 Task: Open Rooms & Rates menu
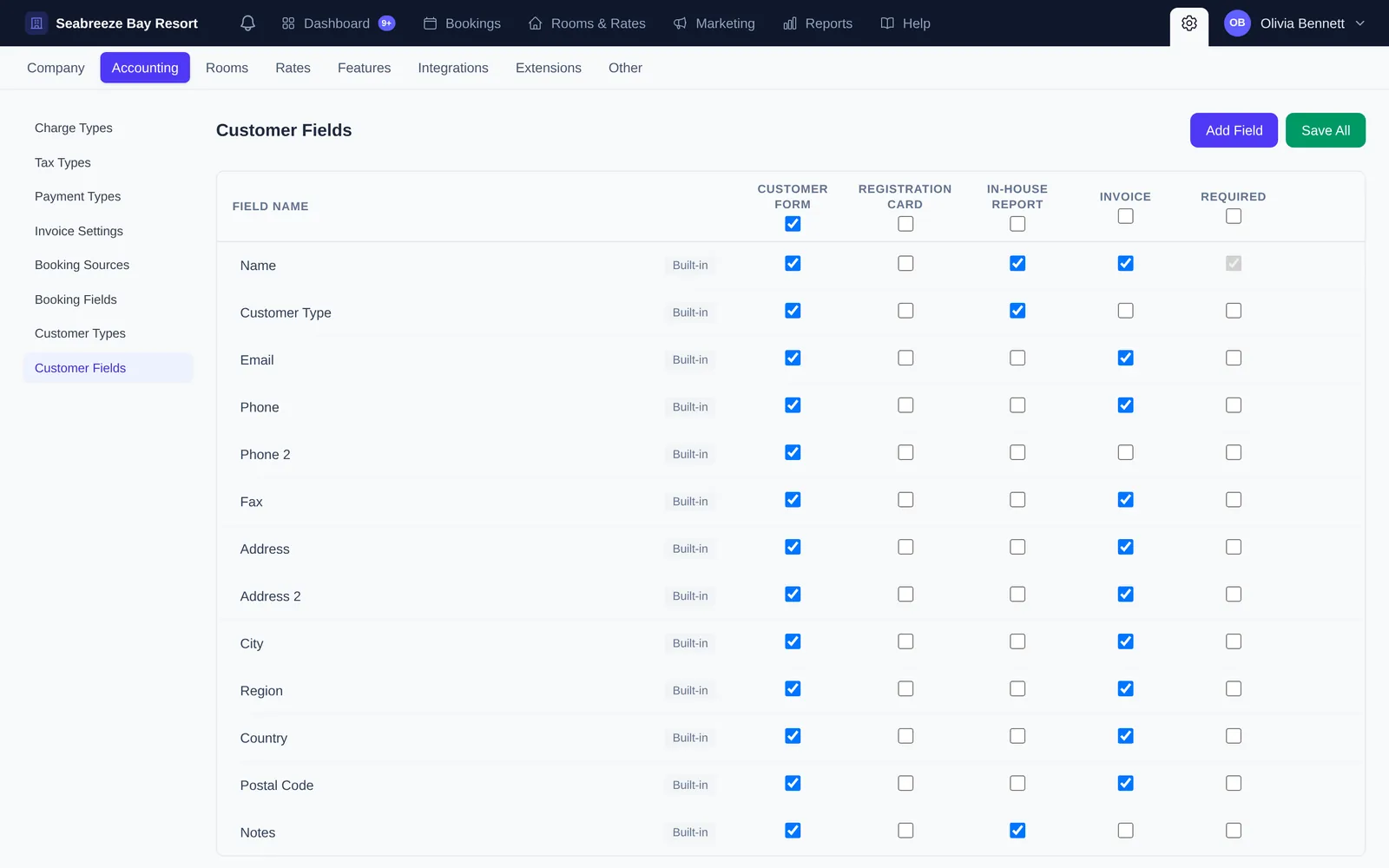(587, 23)
